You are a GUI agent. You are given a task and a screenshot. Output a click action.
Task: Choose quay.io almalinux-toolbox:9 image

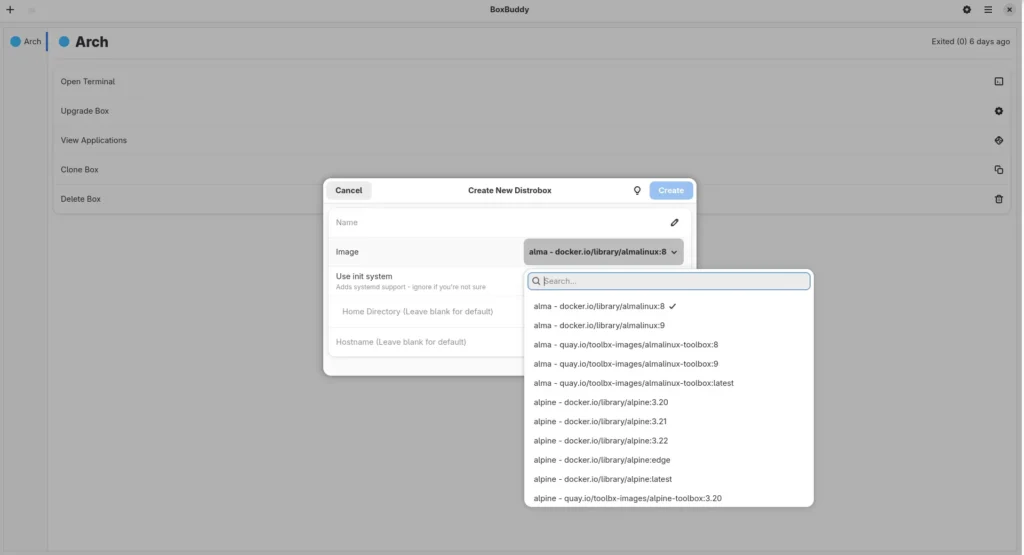click(x=669, y=364)
